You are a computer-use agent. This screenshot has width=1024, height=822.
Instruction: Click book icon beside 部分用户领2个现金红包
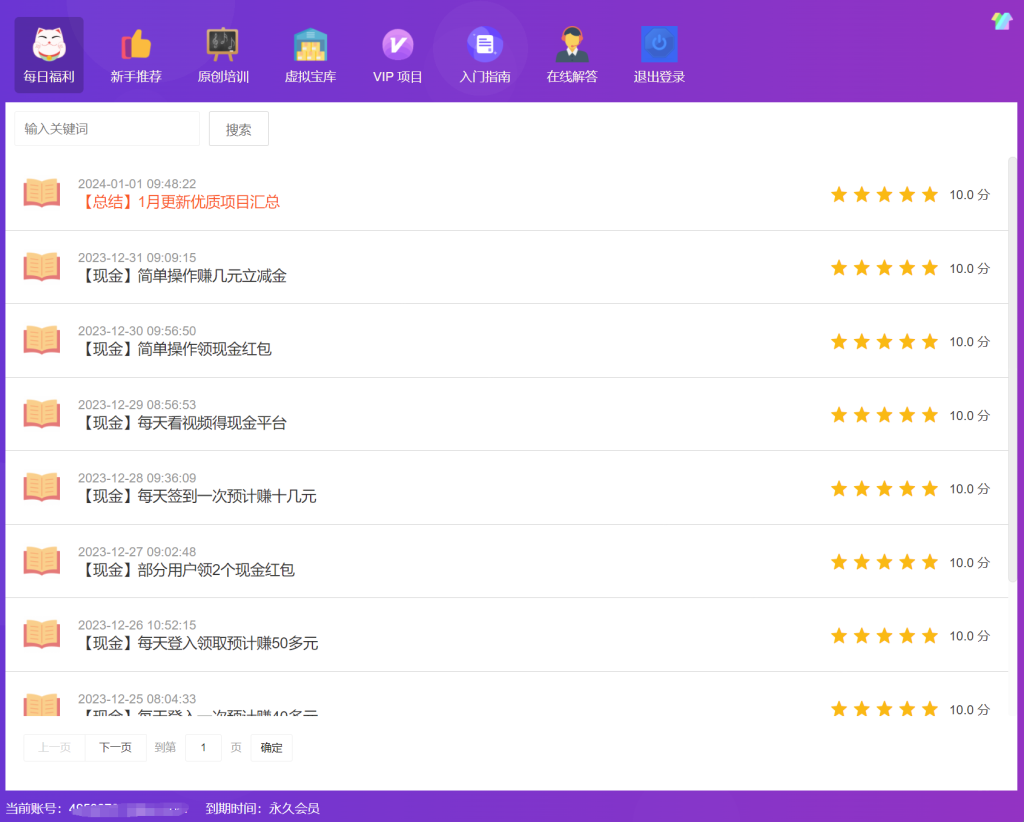click(42, 561)
